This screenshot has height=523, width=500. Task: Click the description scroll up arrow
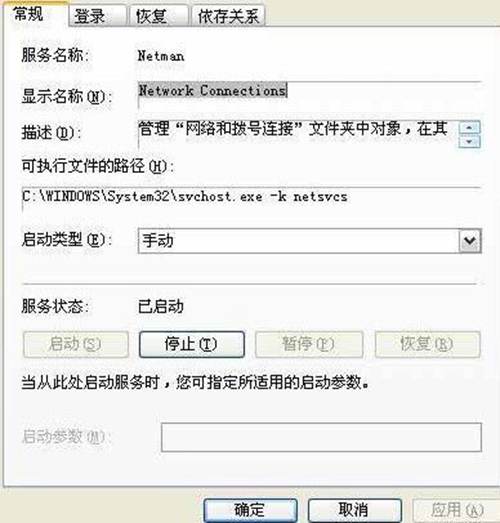[x=469, y=127]
